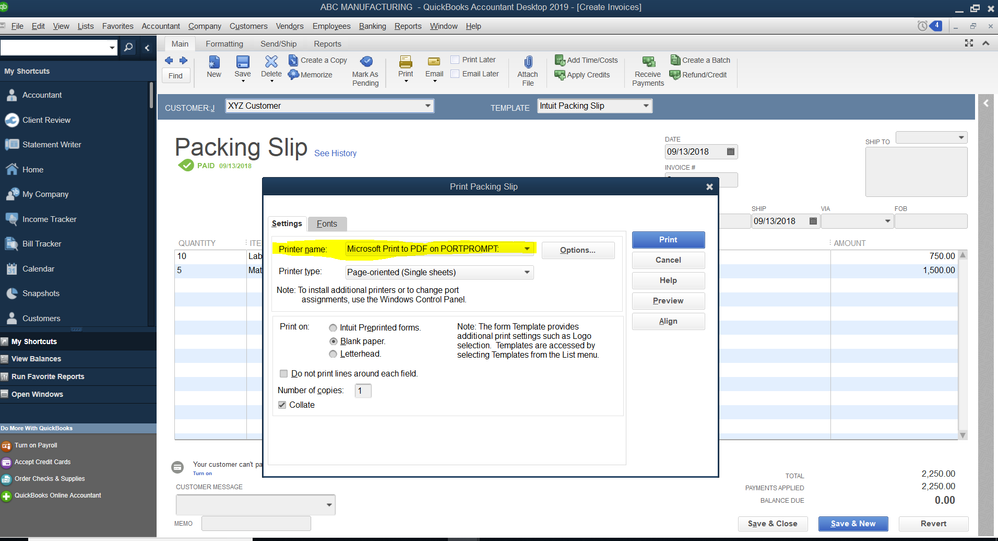Open DATE calendar picker icon

pyautogui.click(x=731, y=151)
